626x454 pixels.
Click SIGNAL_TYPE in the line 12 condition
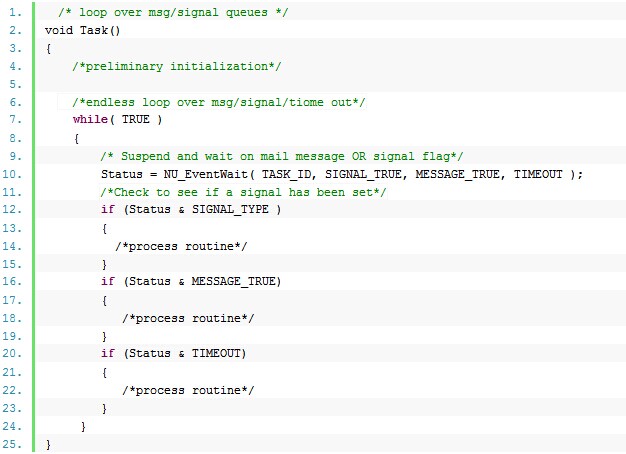click(230, 210)
